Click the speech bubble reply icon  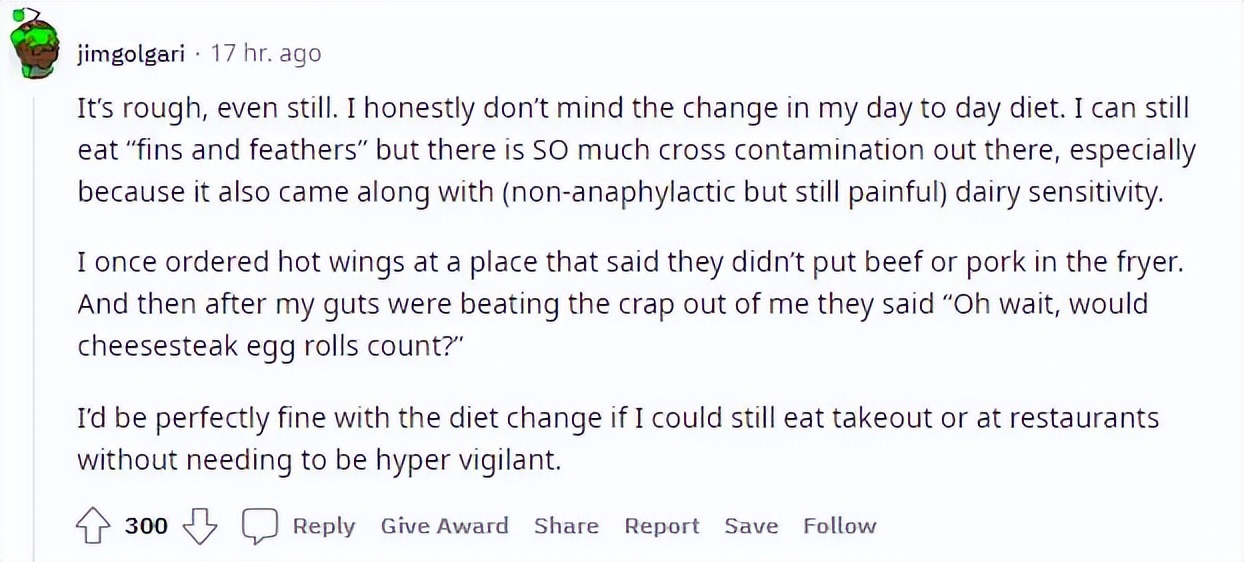coord(261,526)
